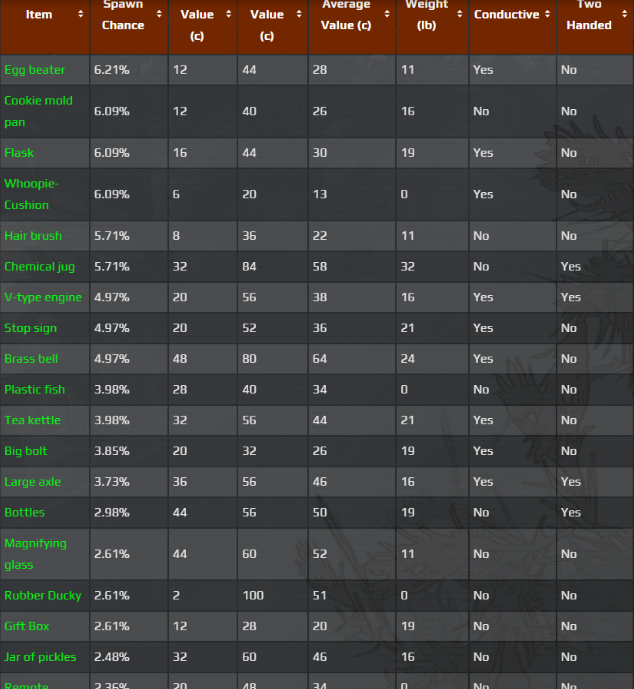Click the Conductive column sort arrows

pyautogui.click(x=547, y=15)
